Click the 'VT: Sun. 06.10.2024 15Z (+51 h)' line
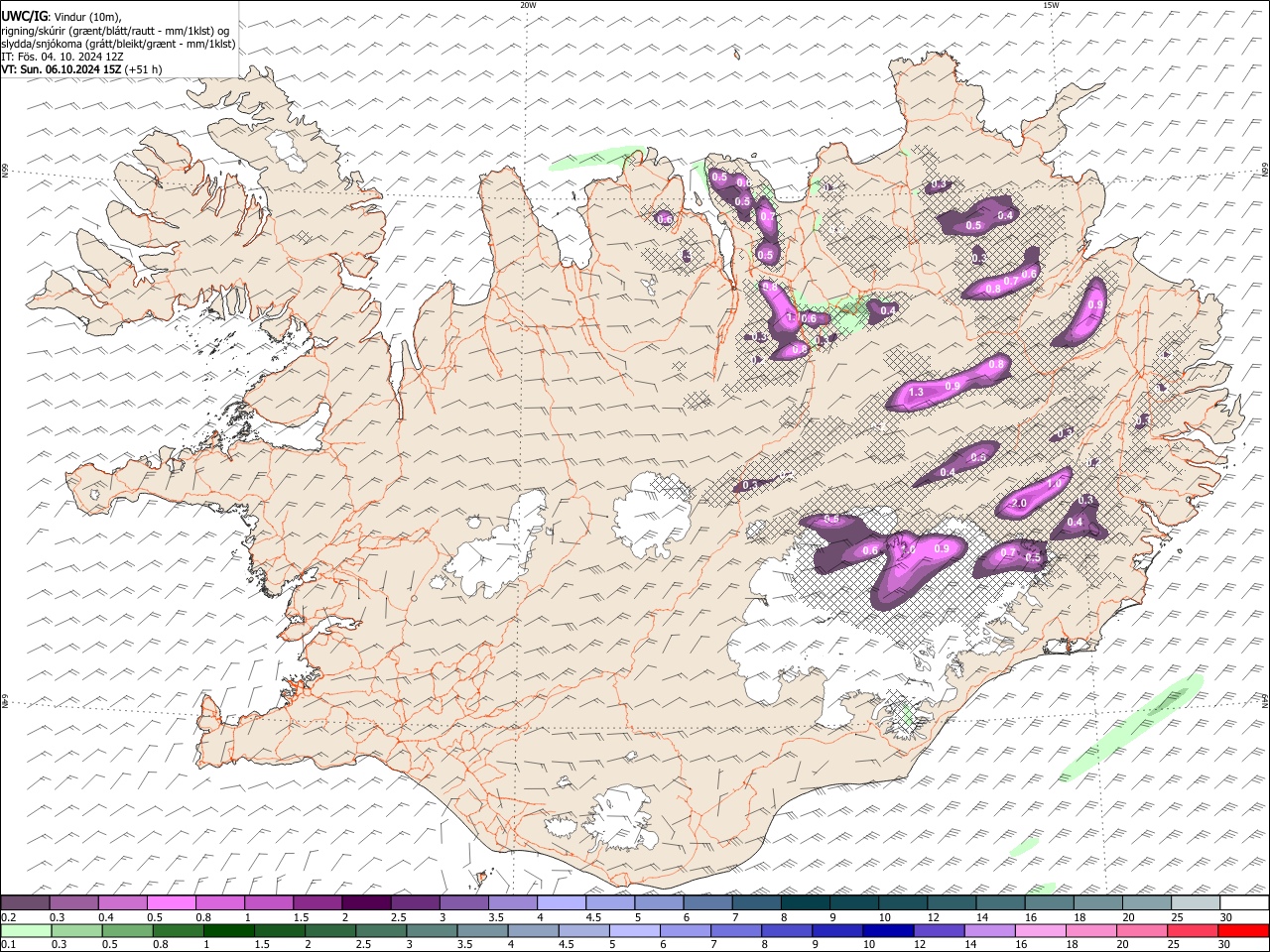 click(81, 69)
